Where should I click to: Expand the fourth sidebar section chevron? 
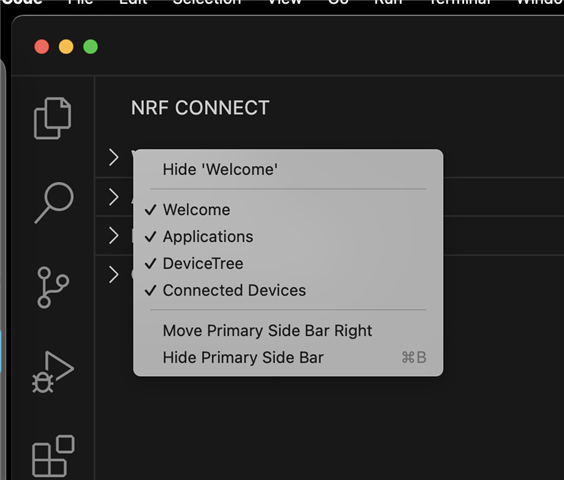coord(114,275)
